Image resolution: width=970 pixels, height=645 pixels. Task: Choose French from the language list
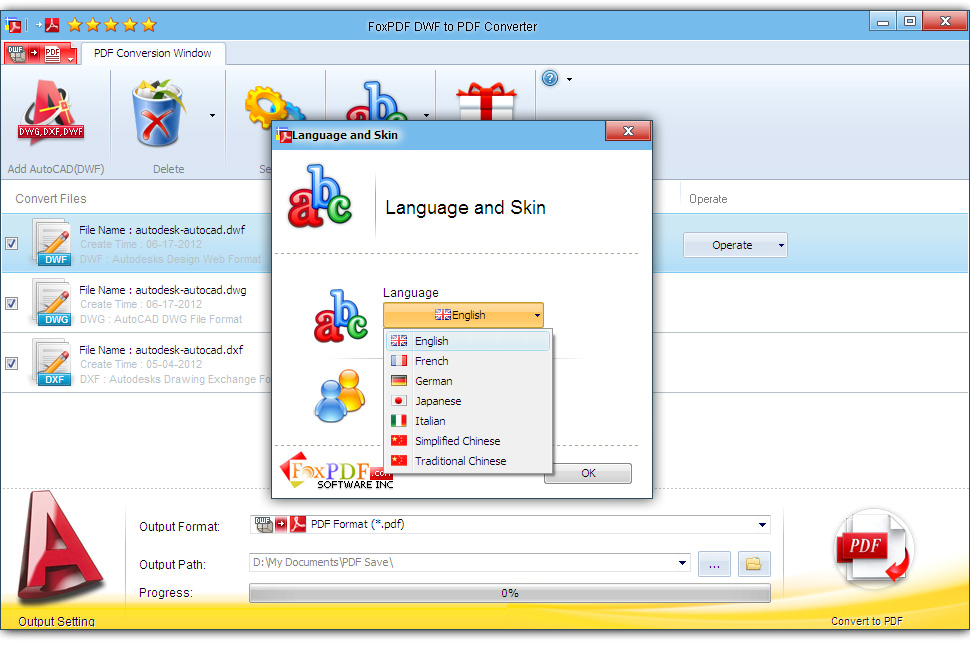point(468,361)
